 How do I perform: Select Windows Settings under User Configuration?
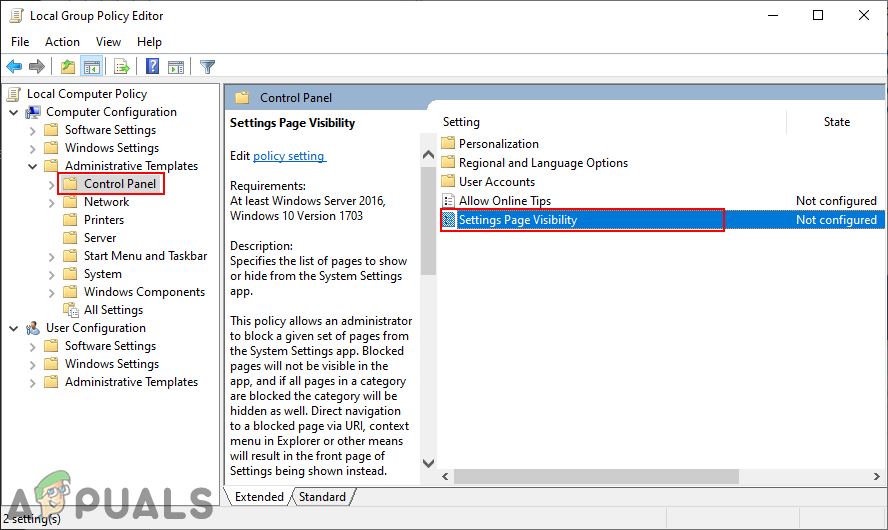click(112, 364)
